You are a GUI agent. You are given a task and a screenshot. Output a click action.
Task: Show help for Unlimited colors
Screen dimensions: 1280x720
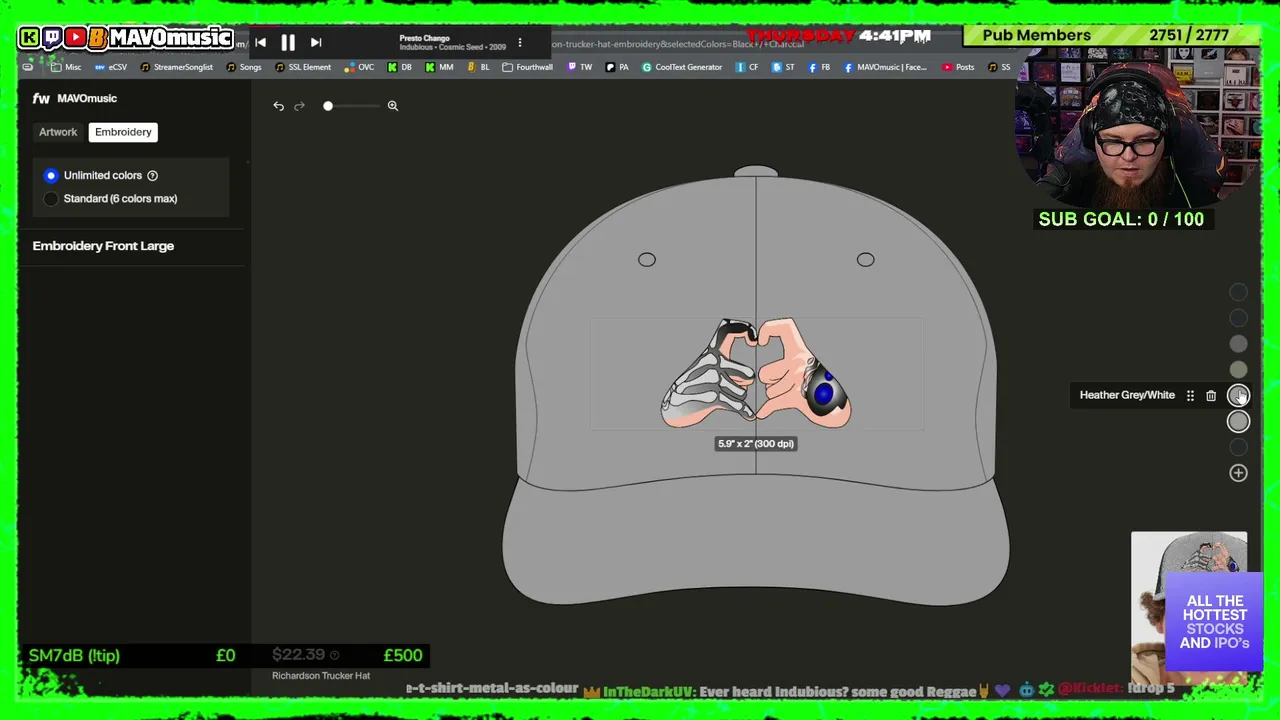[153, 176]
